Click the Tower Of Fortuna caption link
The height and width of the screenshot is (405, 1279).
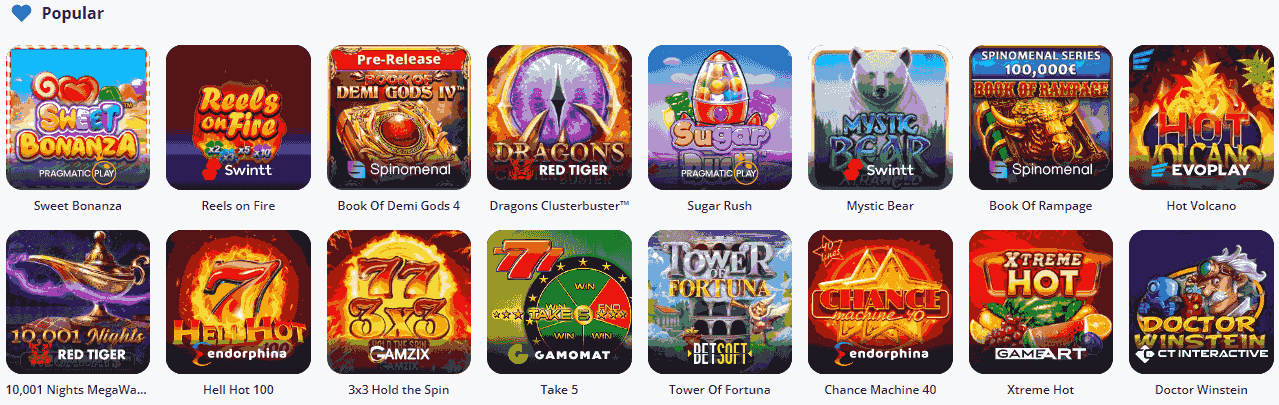coord(720,390)
